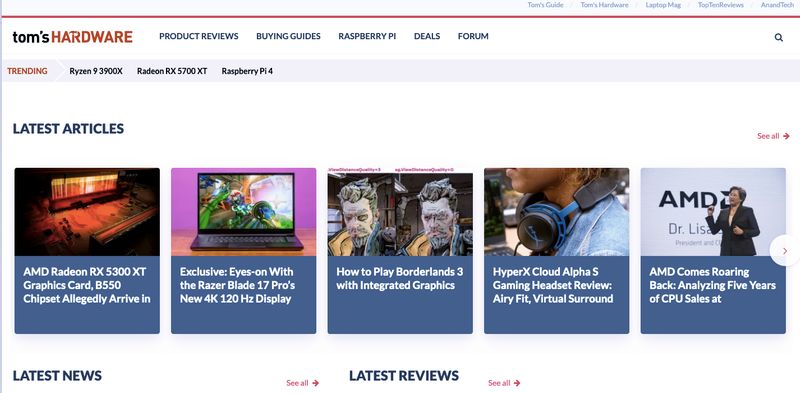Open the search magnifier icon

coord(779,37)
